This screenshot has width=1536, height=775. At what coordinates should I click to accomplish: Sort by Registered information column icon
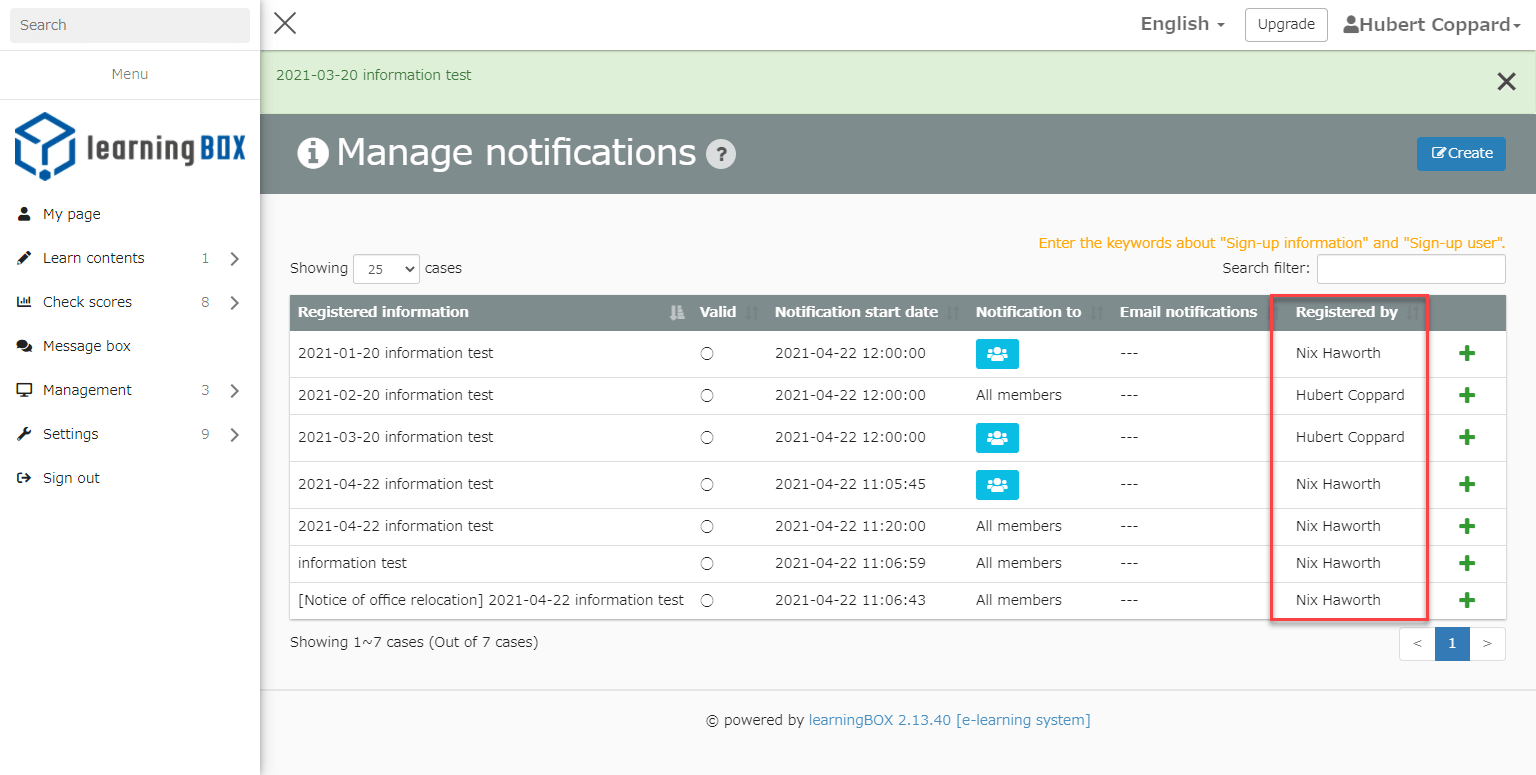coord(678,313)
